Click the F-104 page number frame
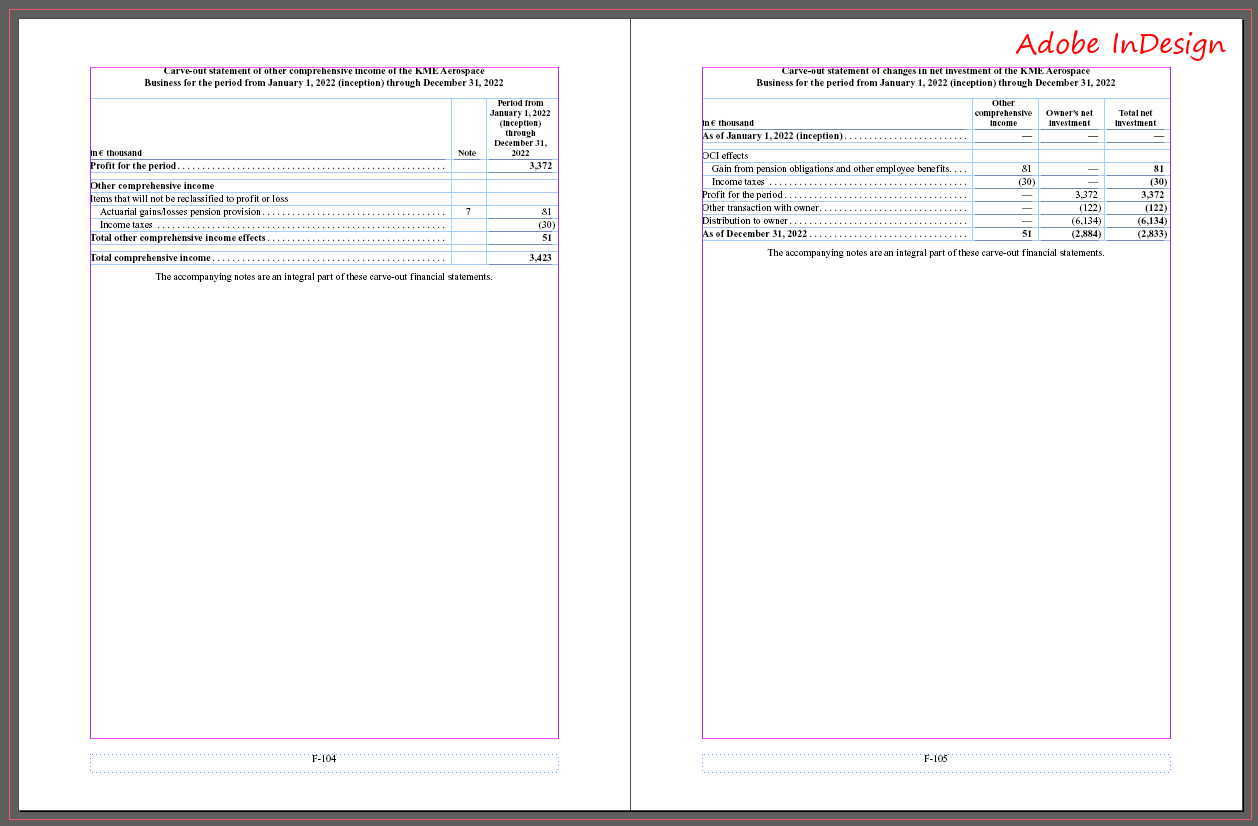The height and width of the screenshot is (826, 1258). click(324, 760)
